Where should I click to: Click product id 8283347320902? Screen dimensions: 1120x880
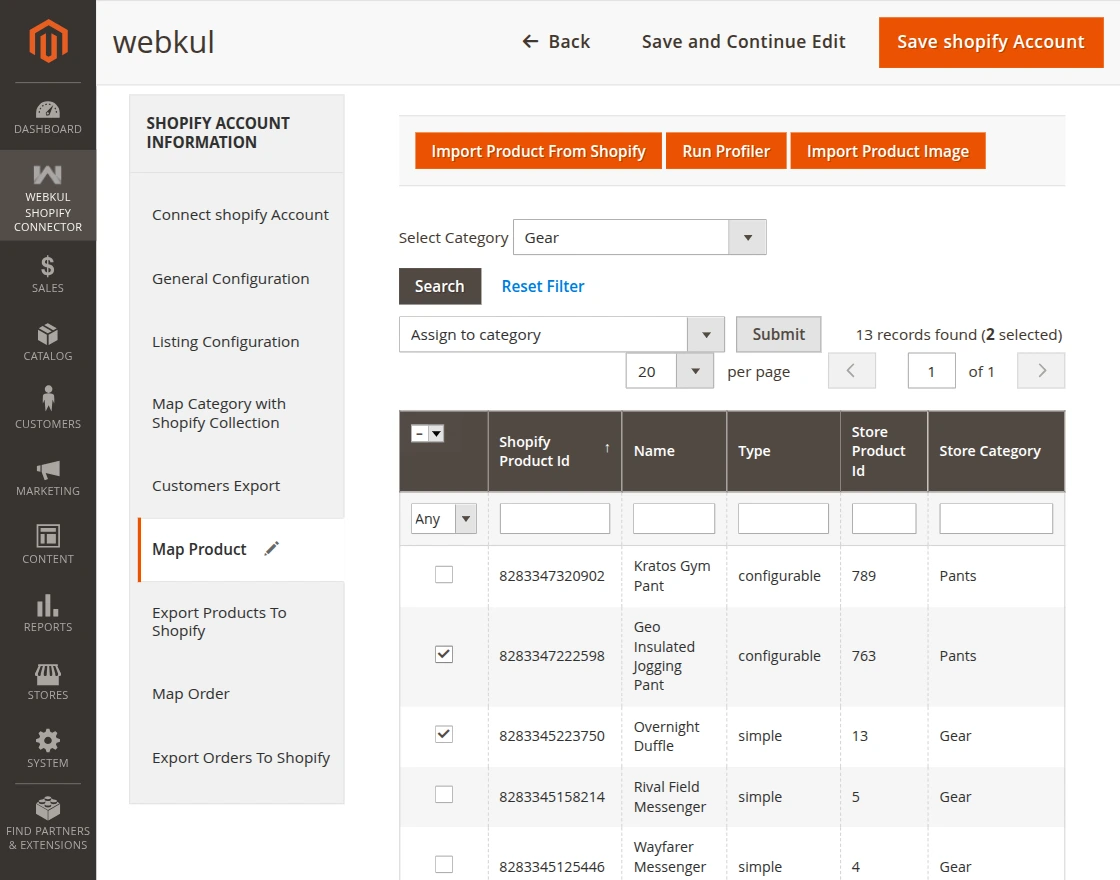[551, 576]
